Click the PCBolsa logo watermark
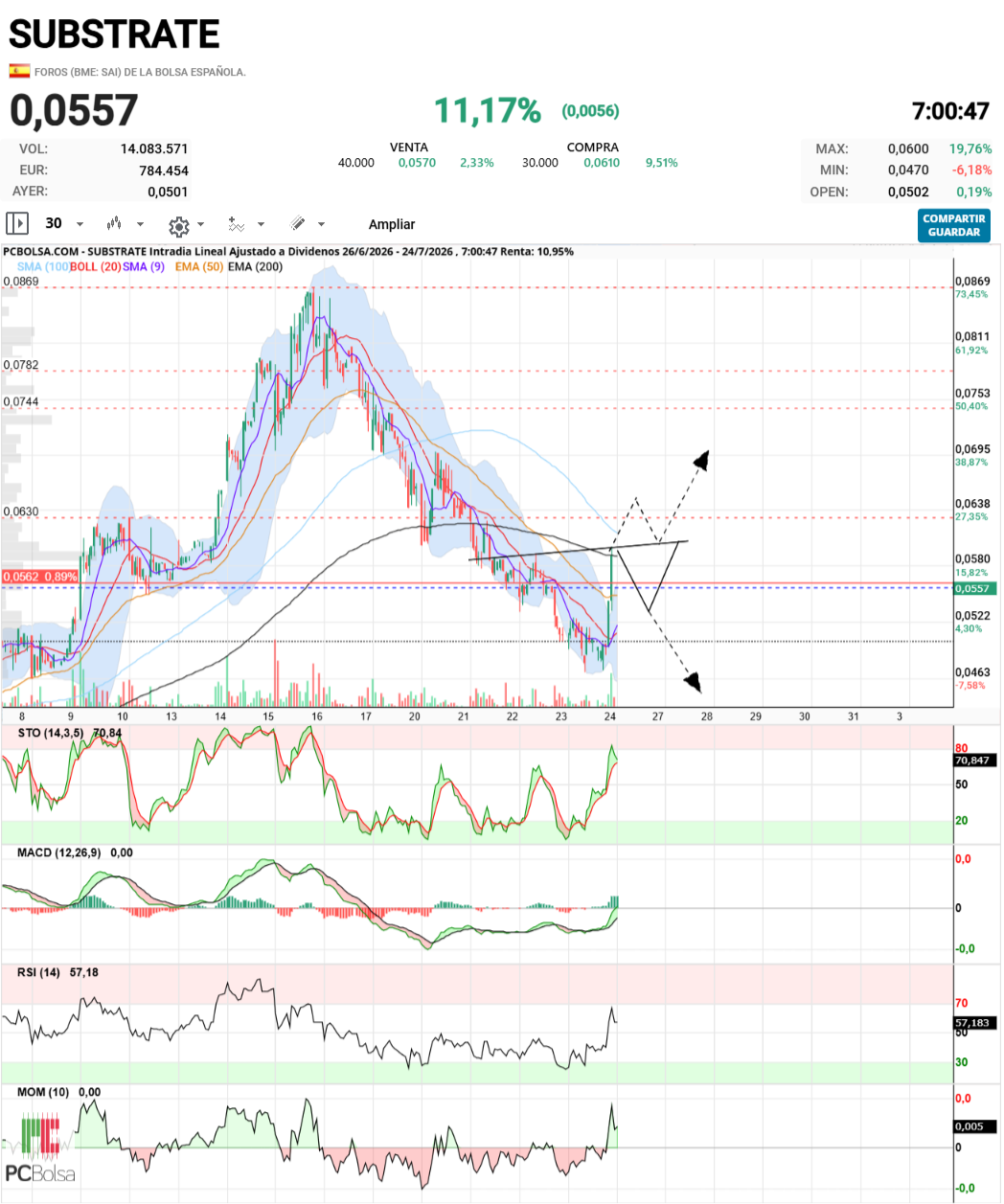 [40, 1147]
